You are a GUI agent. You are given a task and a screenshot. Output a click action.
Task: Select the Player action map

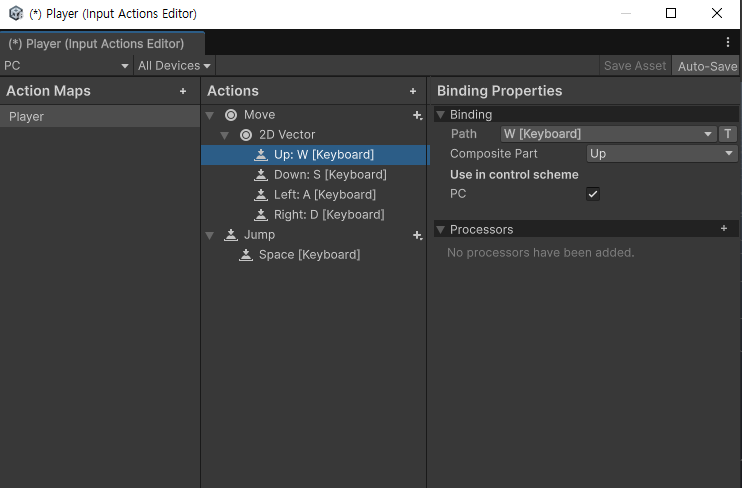click(100, 116)
